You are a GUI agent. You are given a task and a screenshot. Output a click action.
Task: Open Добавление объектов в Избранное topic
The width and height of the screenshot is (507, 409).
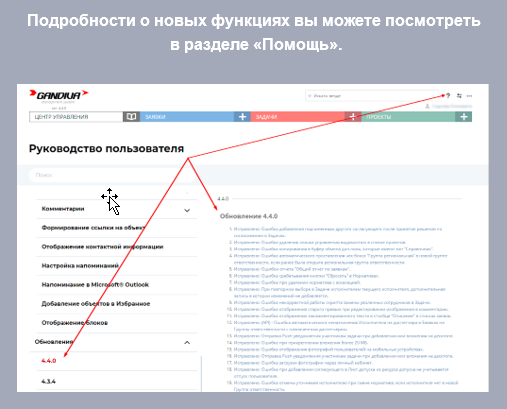click(96, 304)
